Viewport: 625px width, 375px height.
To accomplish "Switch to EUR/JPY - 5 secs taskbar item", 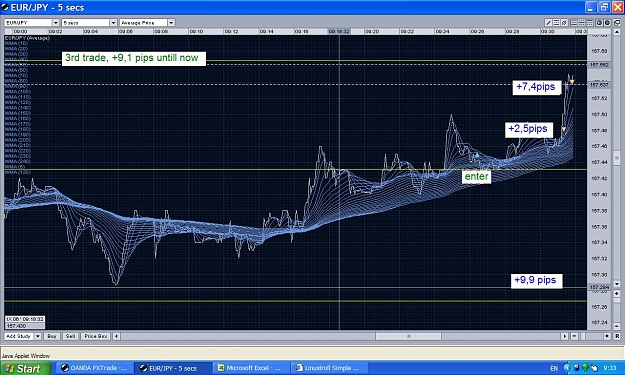I will (173, 368).
